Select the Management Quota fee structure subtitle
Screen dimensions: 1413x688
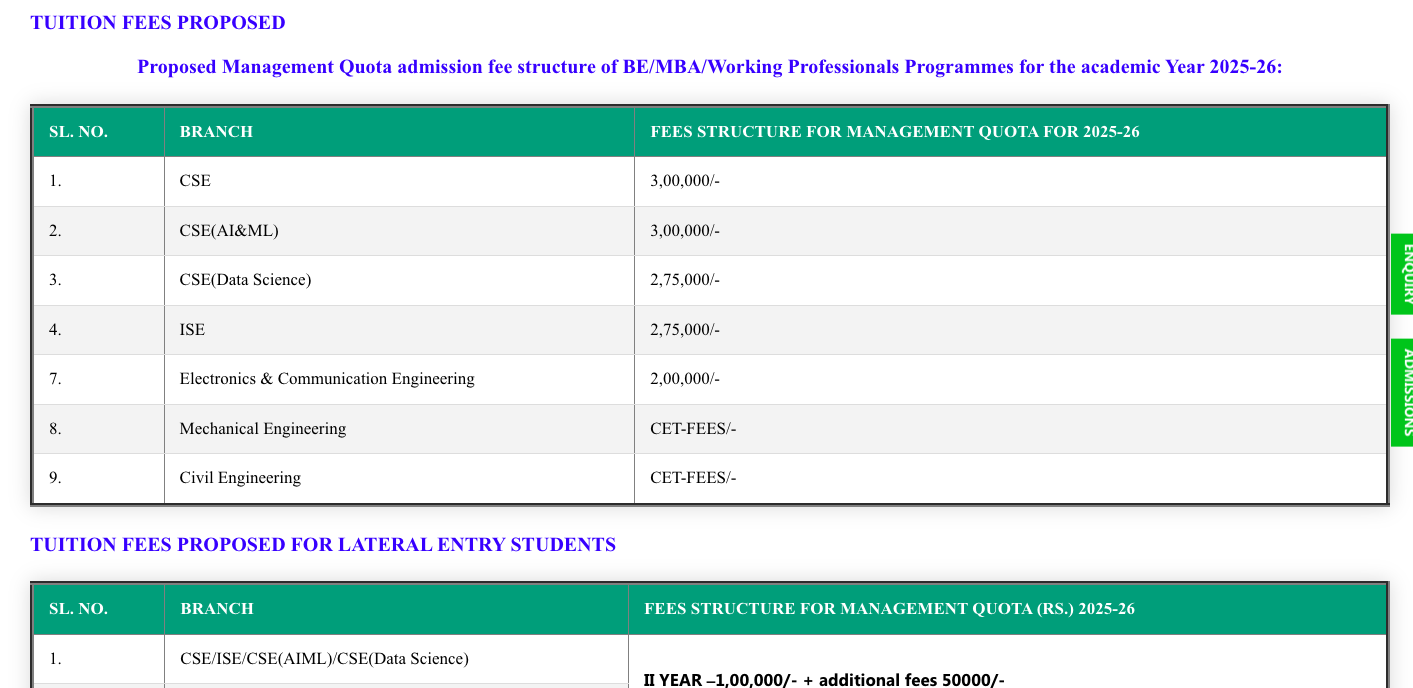711,66
